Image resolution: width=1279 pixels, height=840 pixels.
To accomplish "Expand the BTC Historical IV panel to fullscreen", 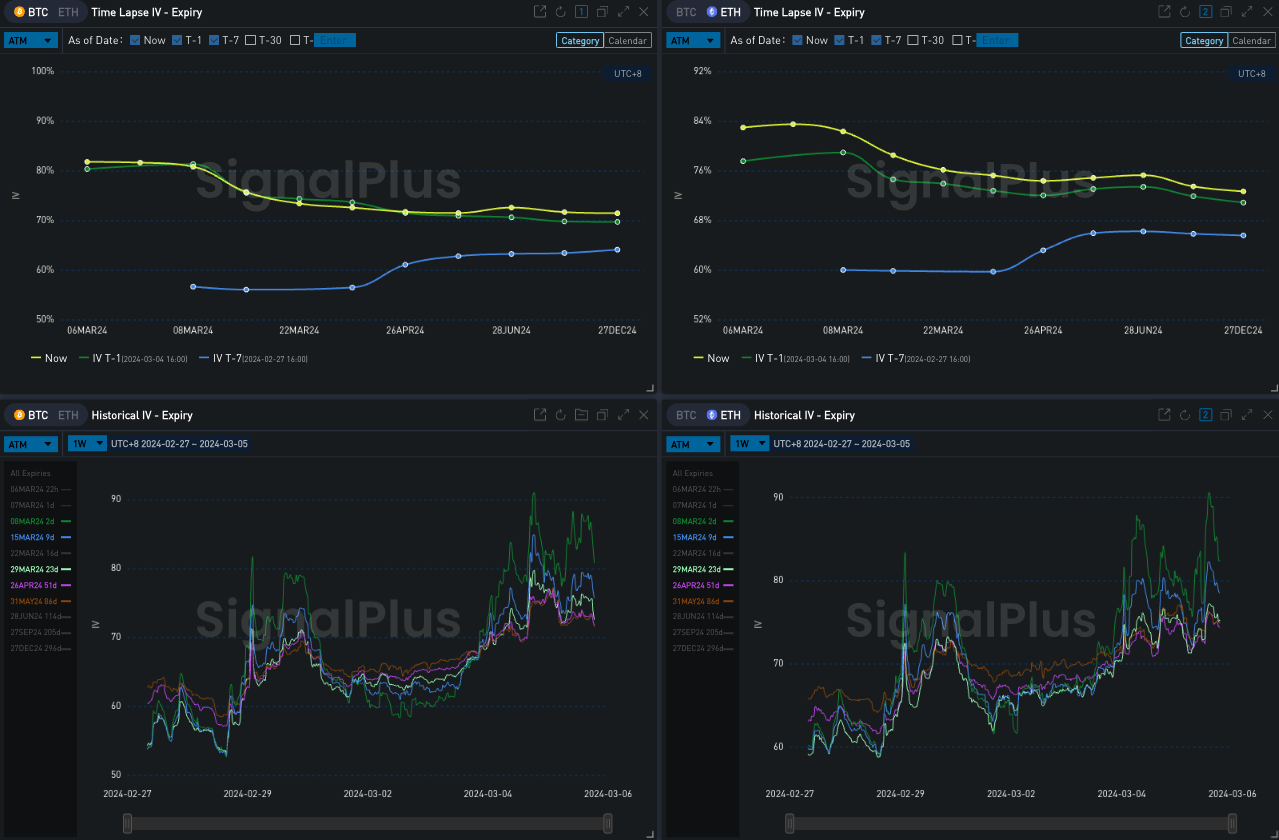I will point(623,415).
